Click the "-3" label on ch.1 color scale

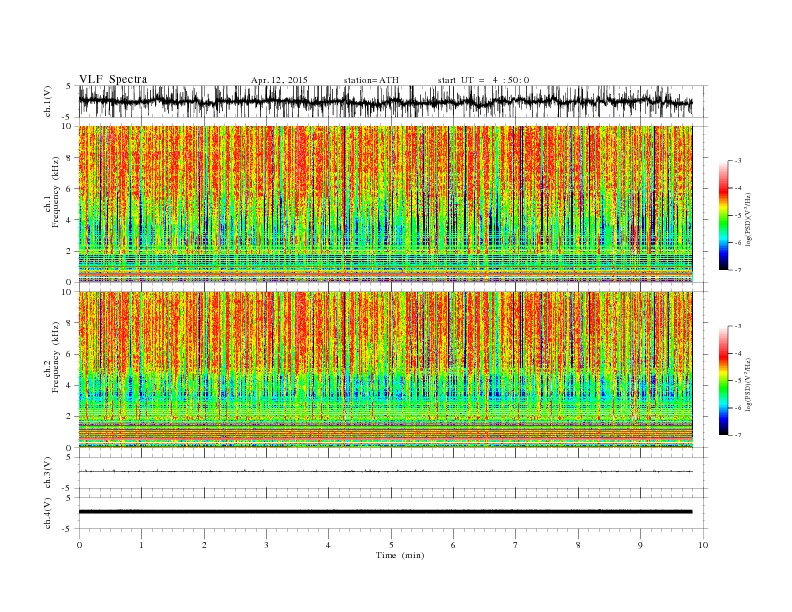click(737, 161)
